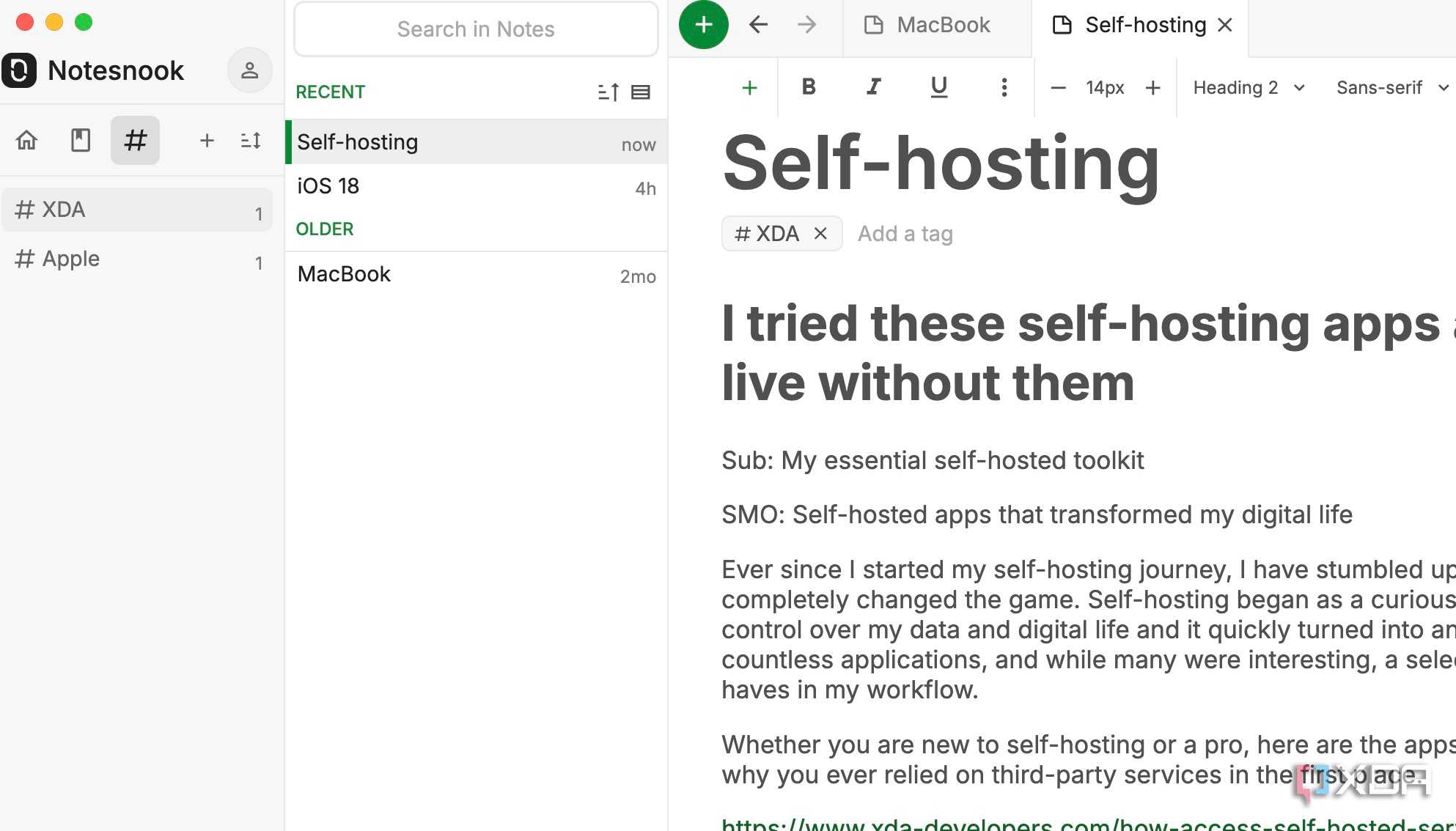Image resolution: width=1456 pixels, height=831 pixels.
Task: Click the RECENT group header
Action: click(330, 92)
